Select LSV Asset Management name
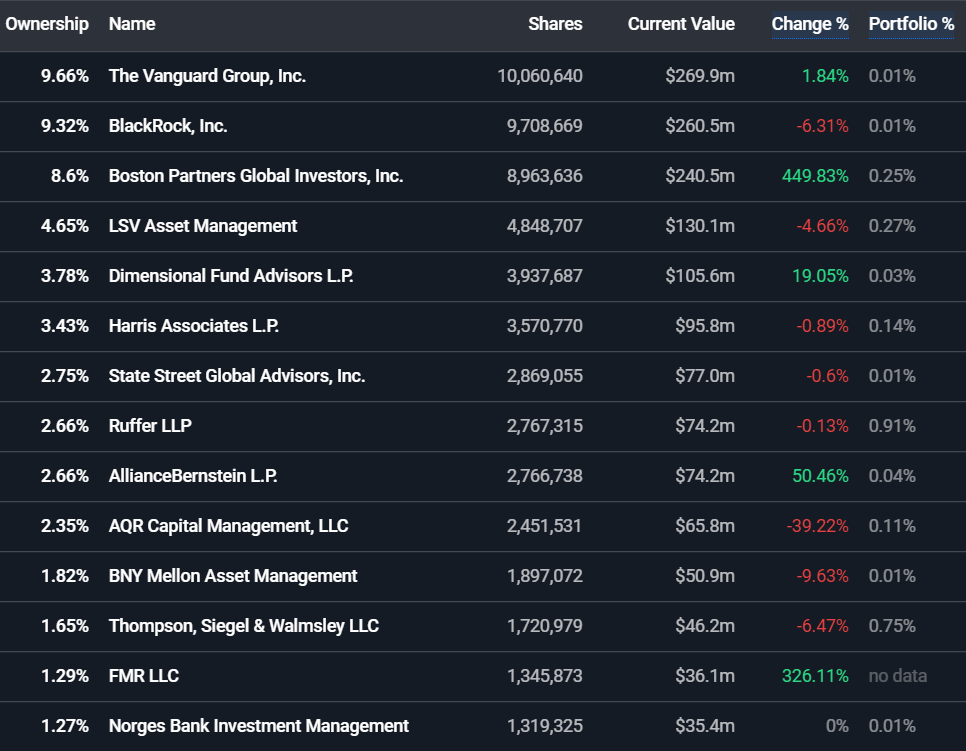The height and width of the screenshot is (751, 966). point(203,225)
